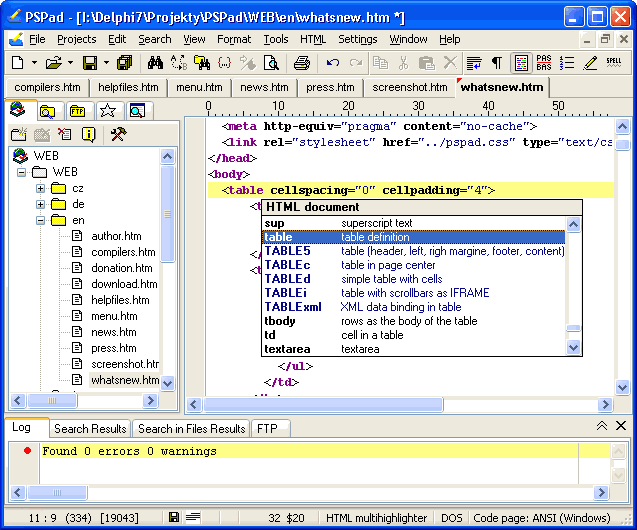This screenshot has height=530, width=637.
Task: Click the Copy toolbar icon
Action: (x=381, y=63)
